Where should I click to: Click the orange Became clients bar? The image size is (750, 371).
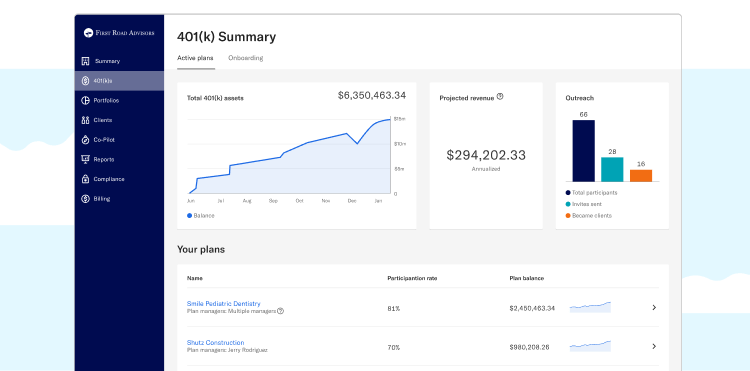tap(641, 175)
